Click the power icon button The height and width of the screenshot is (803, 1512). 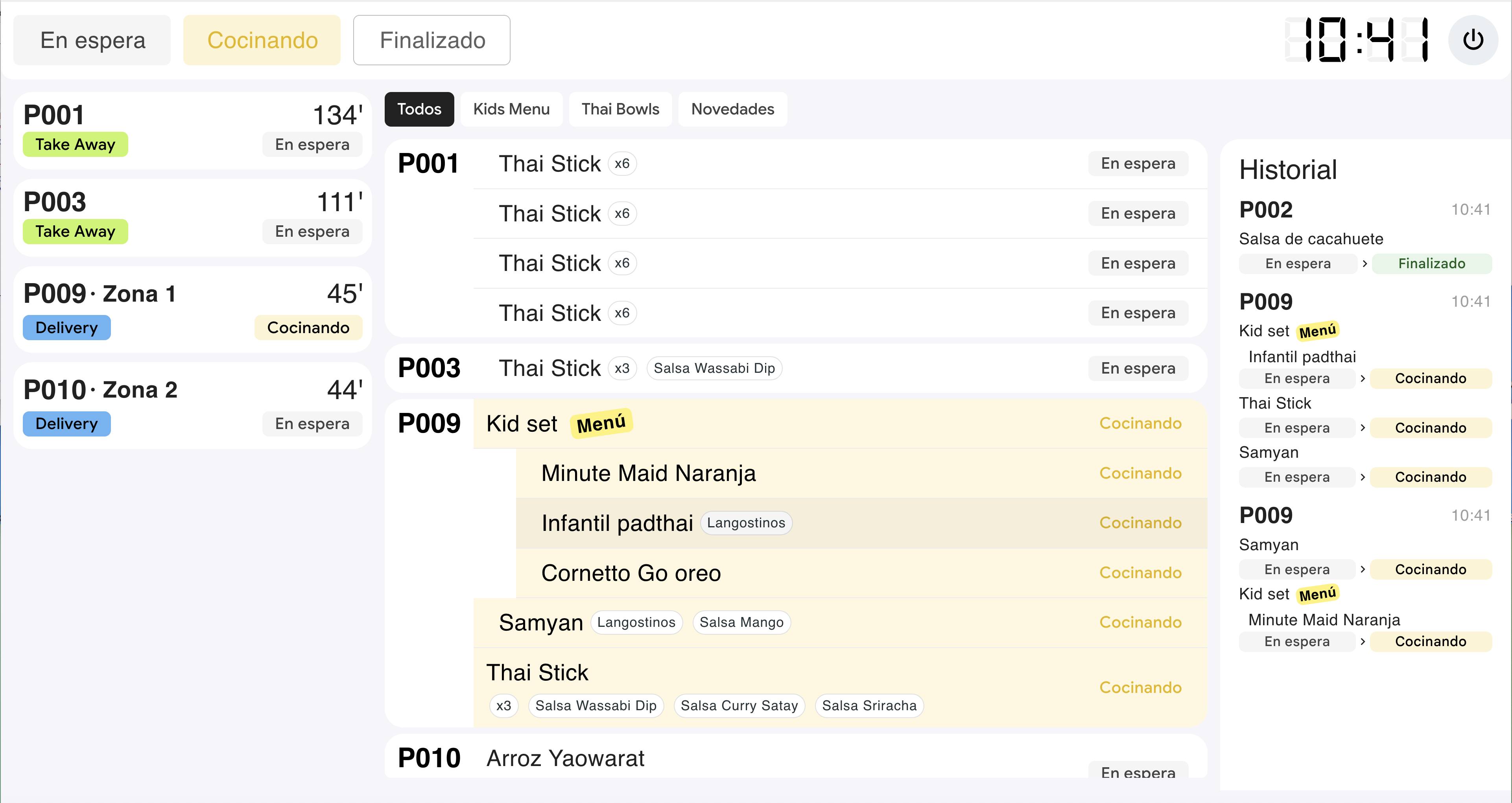click(1473, 40)
